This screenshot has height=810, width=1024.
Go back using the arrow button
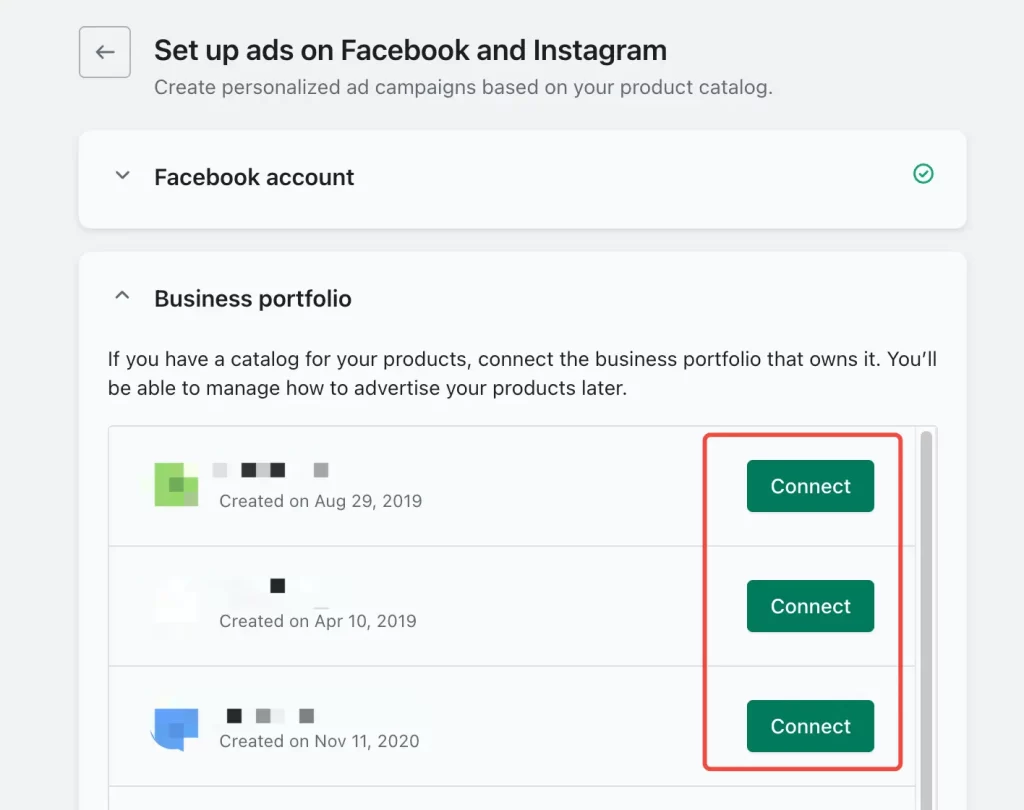click(x=104, y=52)
